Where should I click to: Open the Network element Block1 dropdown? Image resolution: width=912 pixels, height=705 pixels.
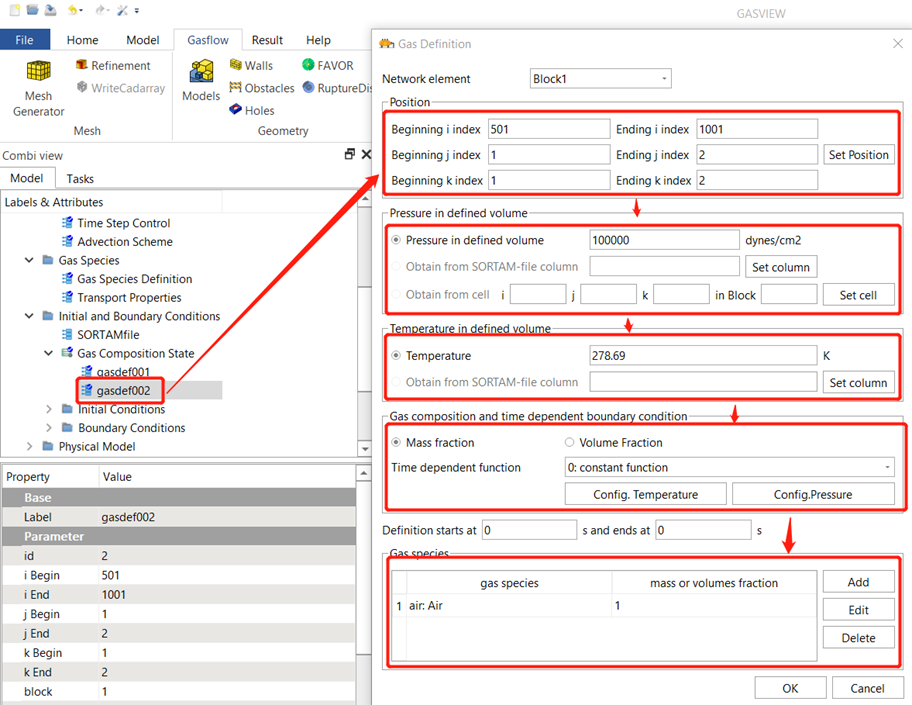click(600, 79)
